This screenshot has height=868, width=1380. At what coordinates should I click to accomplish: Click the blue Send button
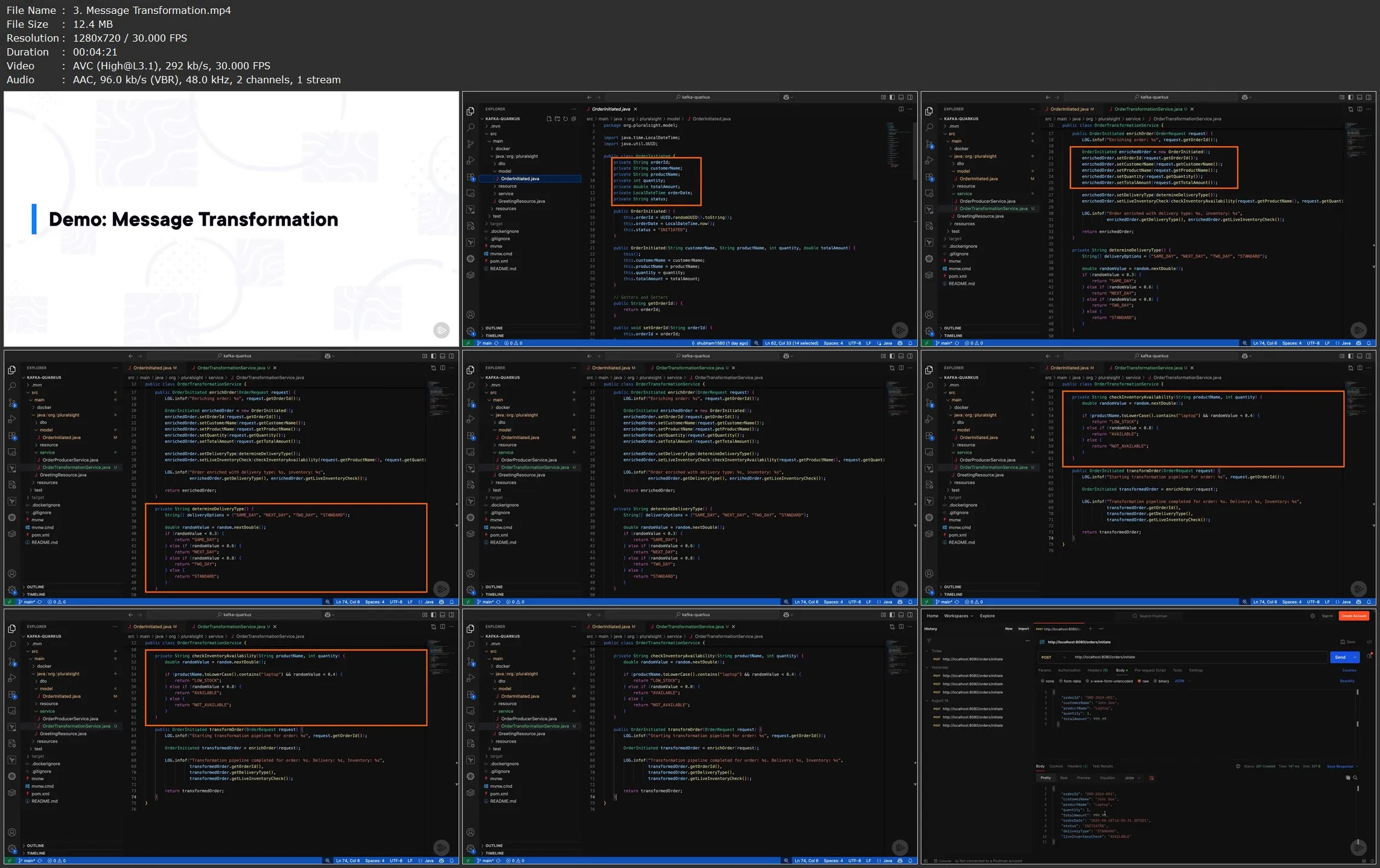click(1340, 657)
